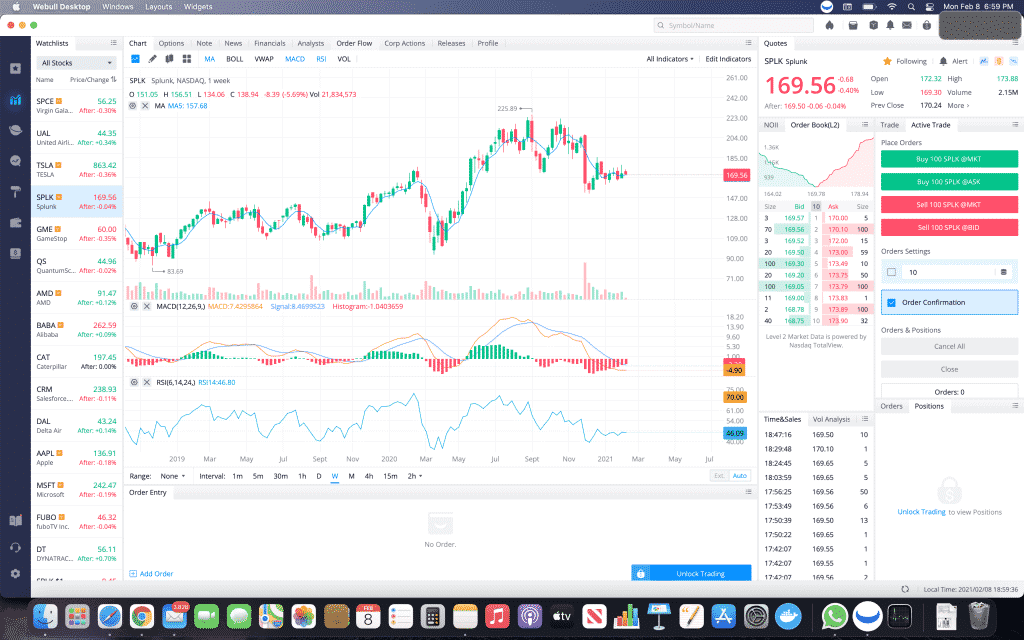This screenshot has width=1024, height=640.
Task: Toggle the VOL indicator
Action: click(344, 59)
